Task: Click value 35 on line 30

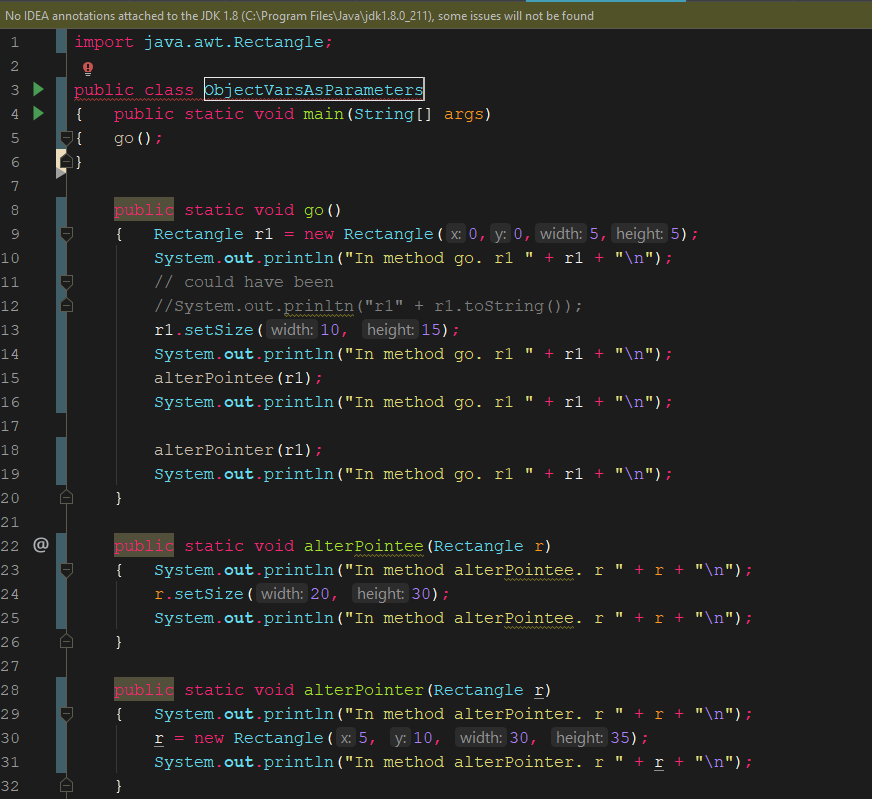Action: click(x=620, y=738)
